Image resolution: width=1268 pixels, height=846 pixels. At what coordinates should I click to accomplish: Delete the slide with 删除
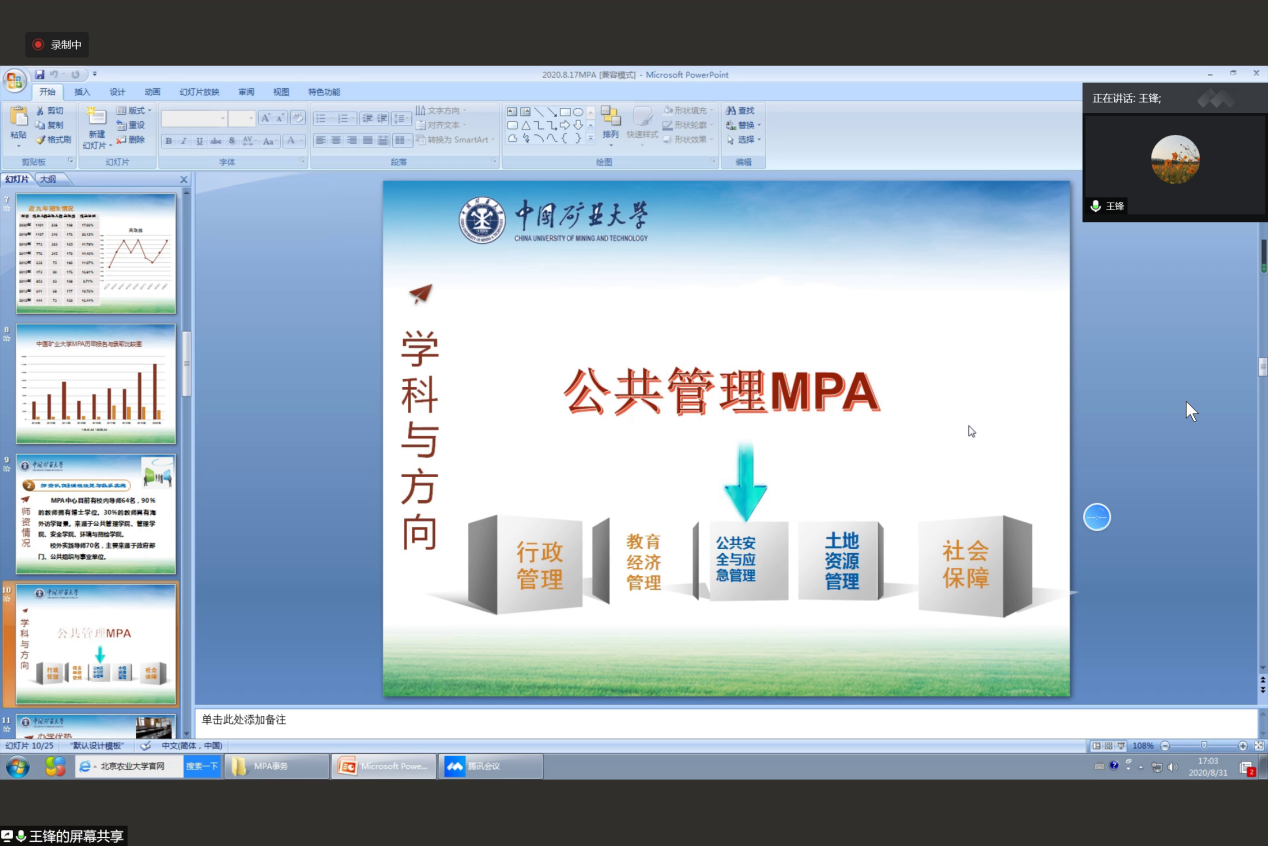pos(130,139)
